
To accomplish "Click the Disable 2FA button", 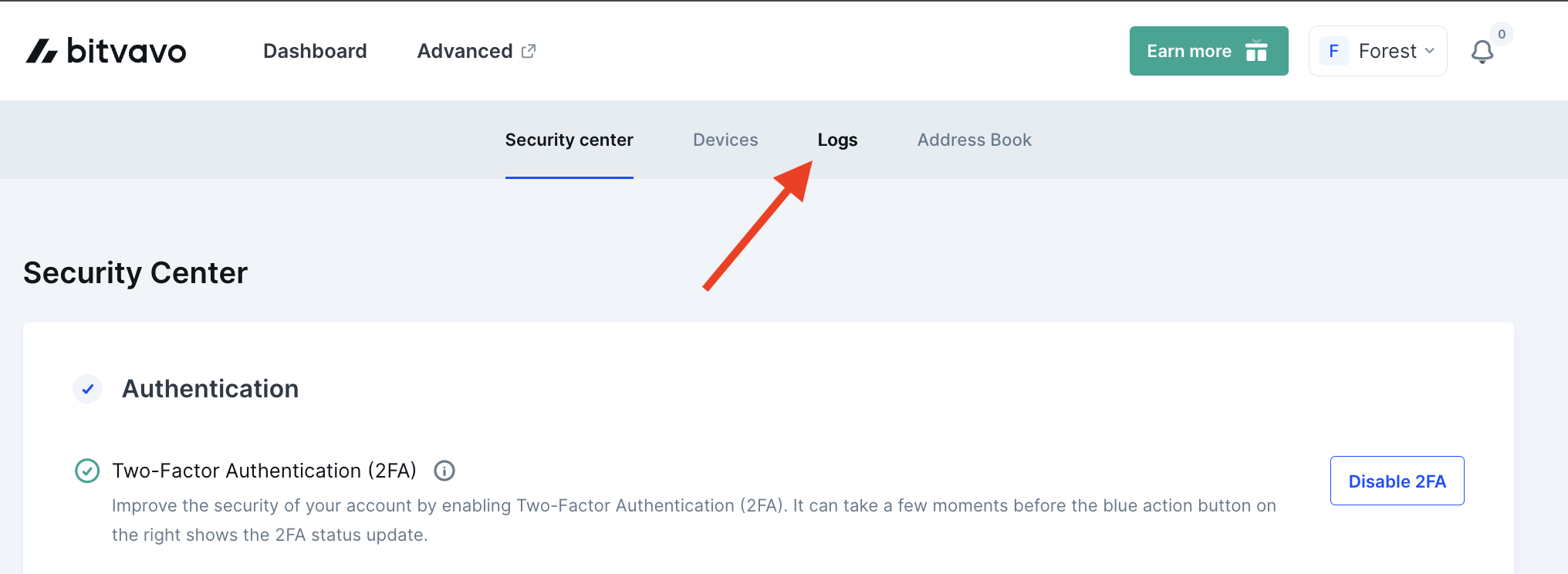I will (1397, 481).
